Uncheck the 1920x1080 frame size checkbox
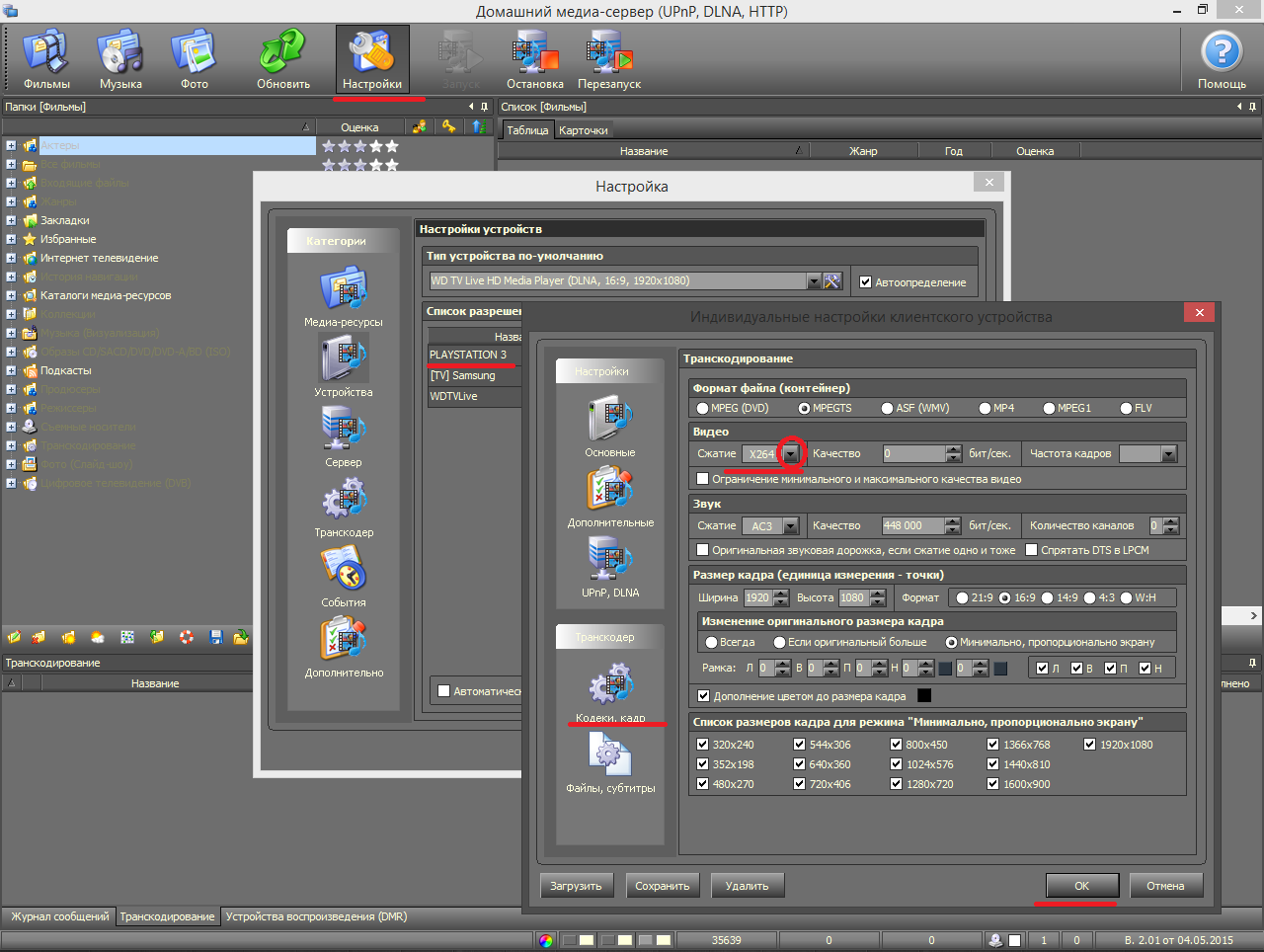The height and width of the screenshot is (952, 1264). click(x=1090, y=745)
